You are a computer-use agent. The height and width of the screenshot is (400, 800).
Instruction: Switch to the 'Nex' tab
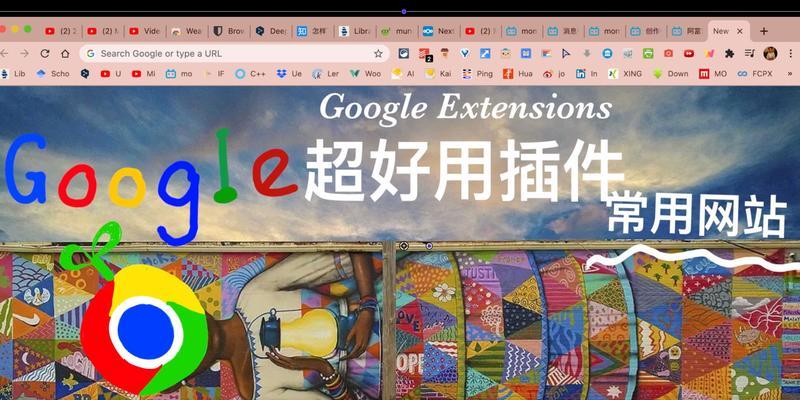tap(438, 31)
